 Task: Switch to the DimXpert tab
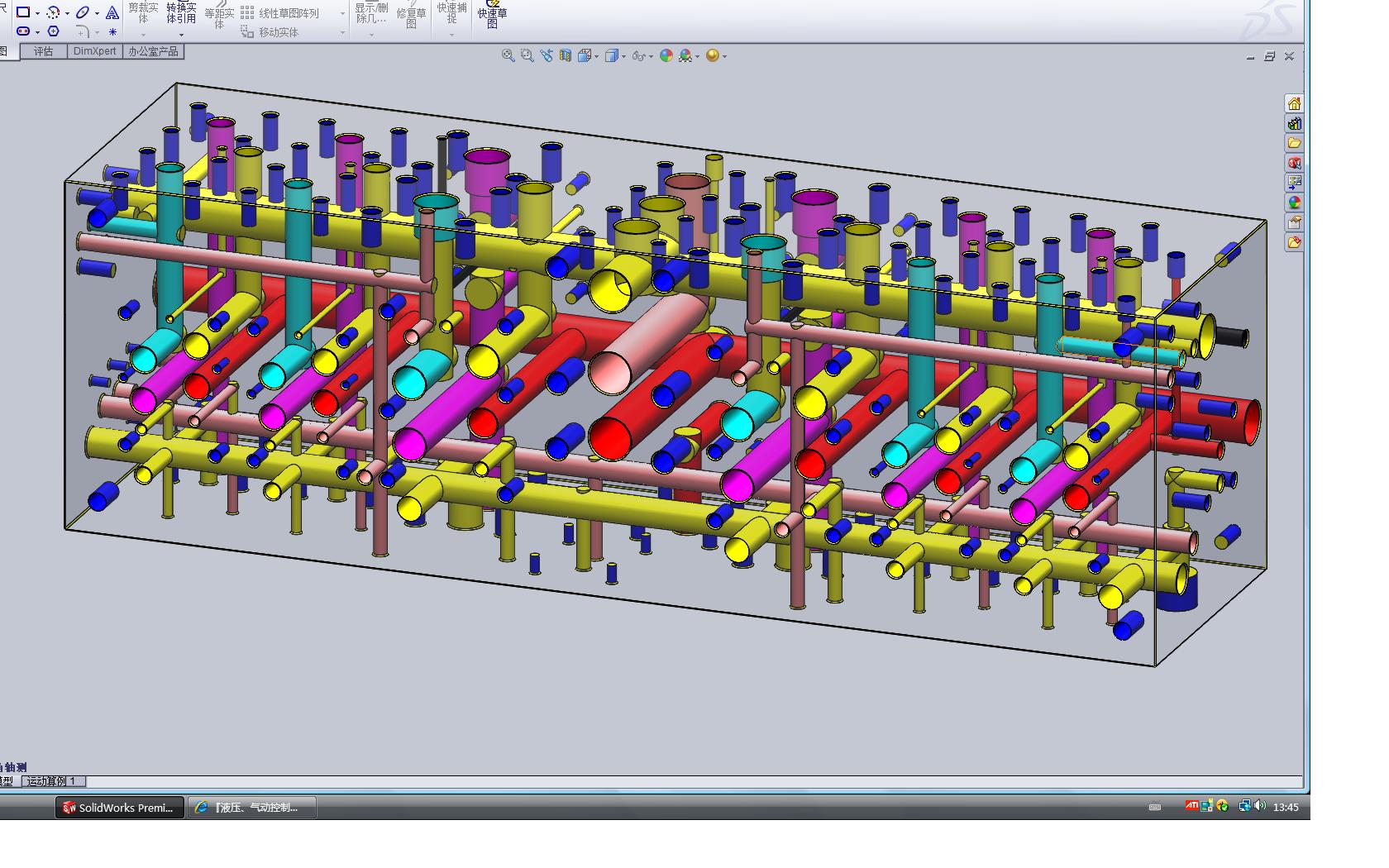click(95, 51)
